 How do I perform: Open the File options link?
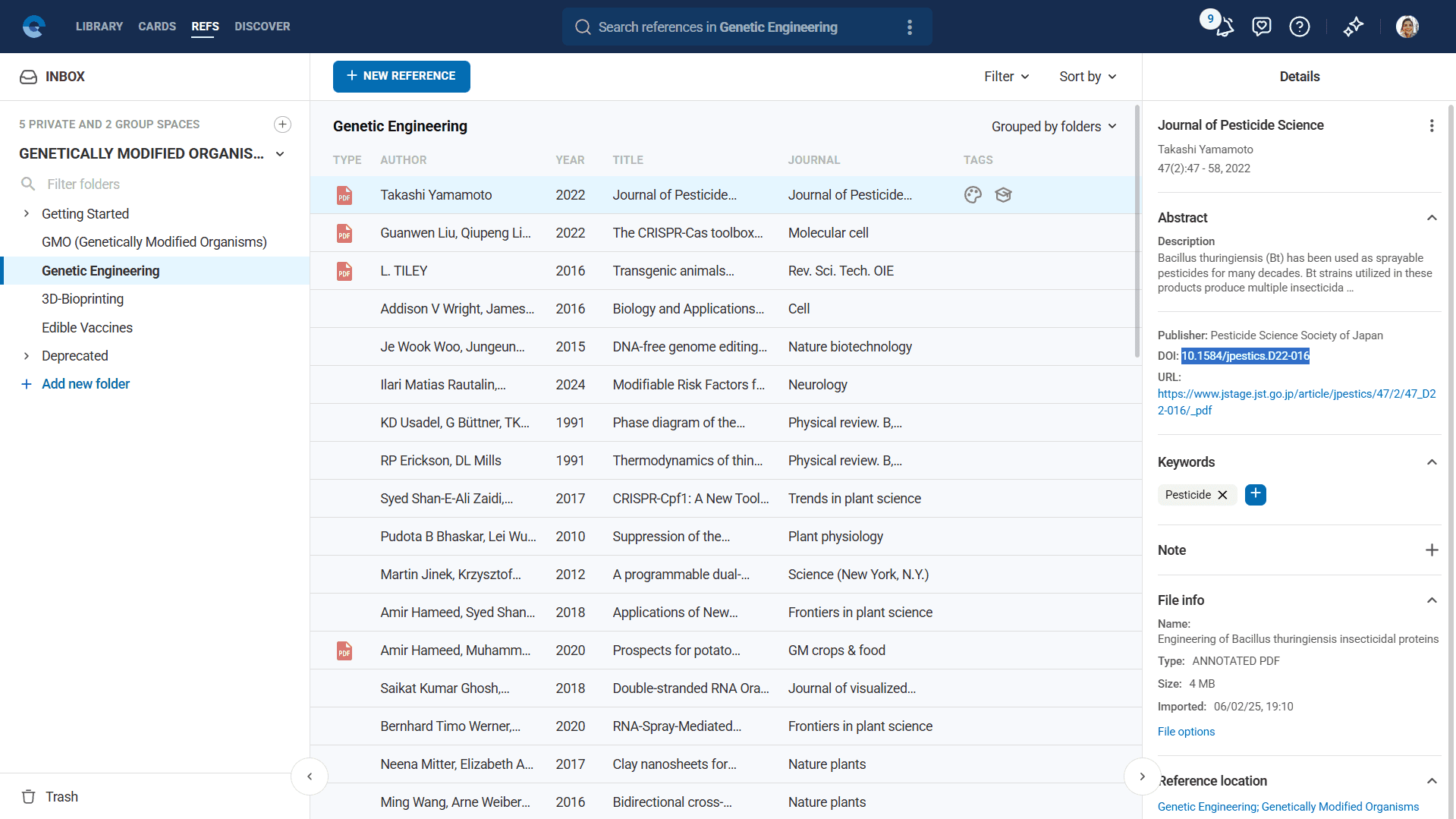click(1185, 732)
